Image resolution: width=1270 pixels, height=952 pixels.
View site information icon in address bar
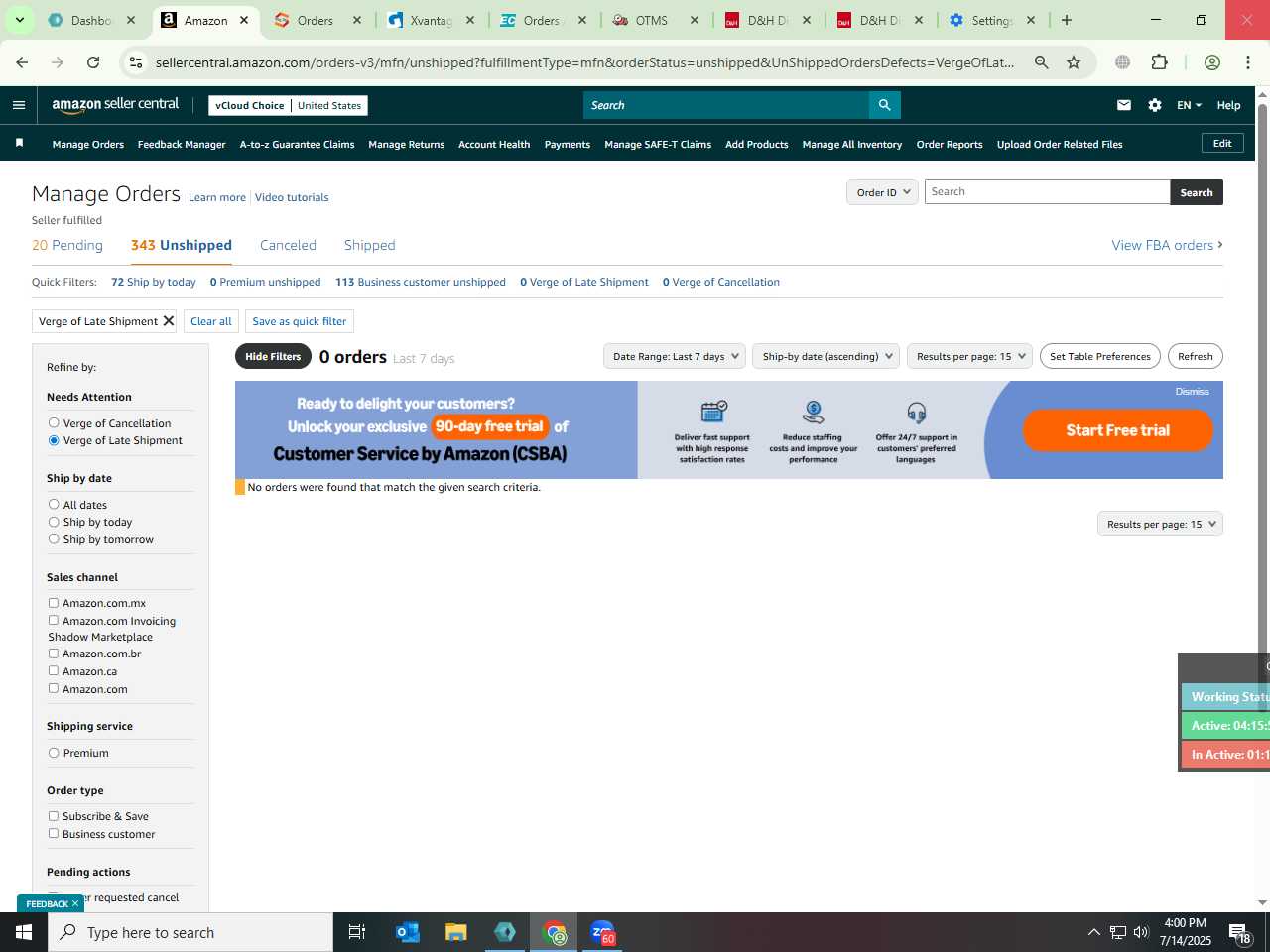[x=136, y=62]
